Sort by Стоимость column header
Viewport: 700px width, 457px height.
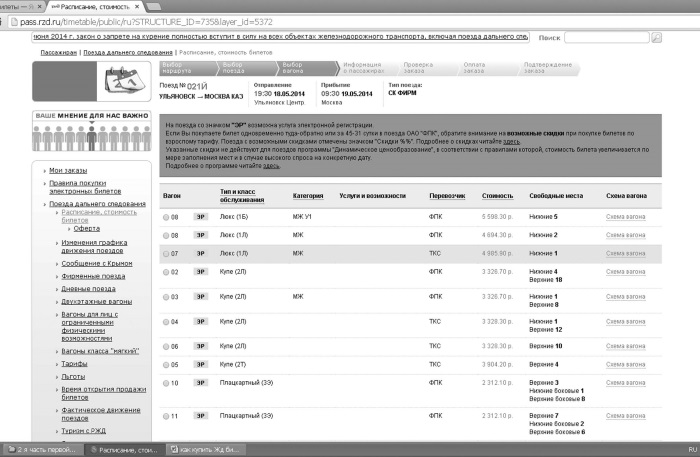pos(497,196)
